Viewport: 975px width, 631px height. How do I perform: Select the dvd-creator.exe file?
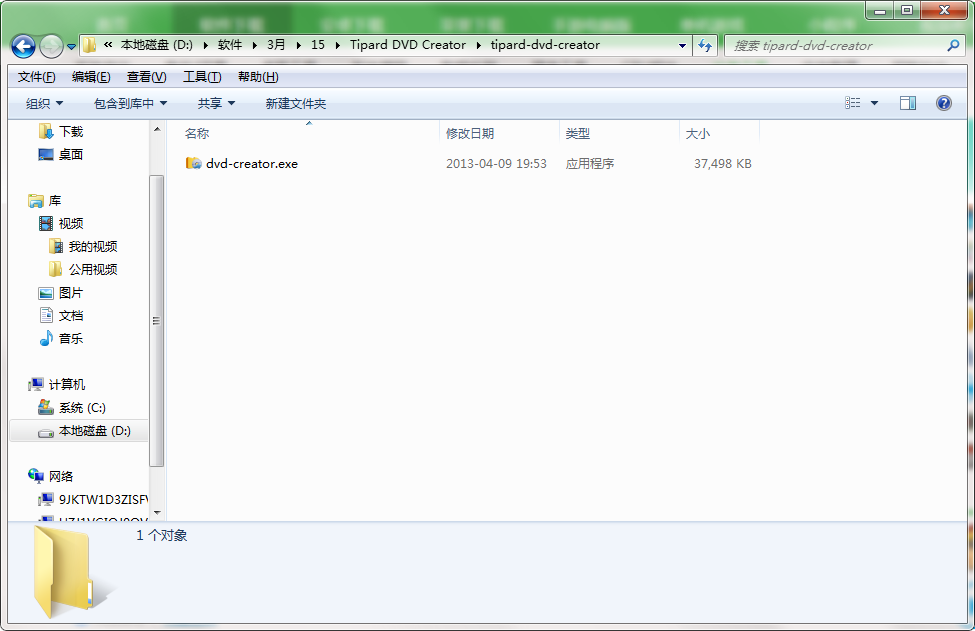(252, 164)
